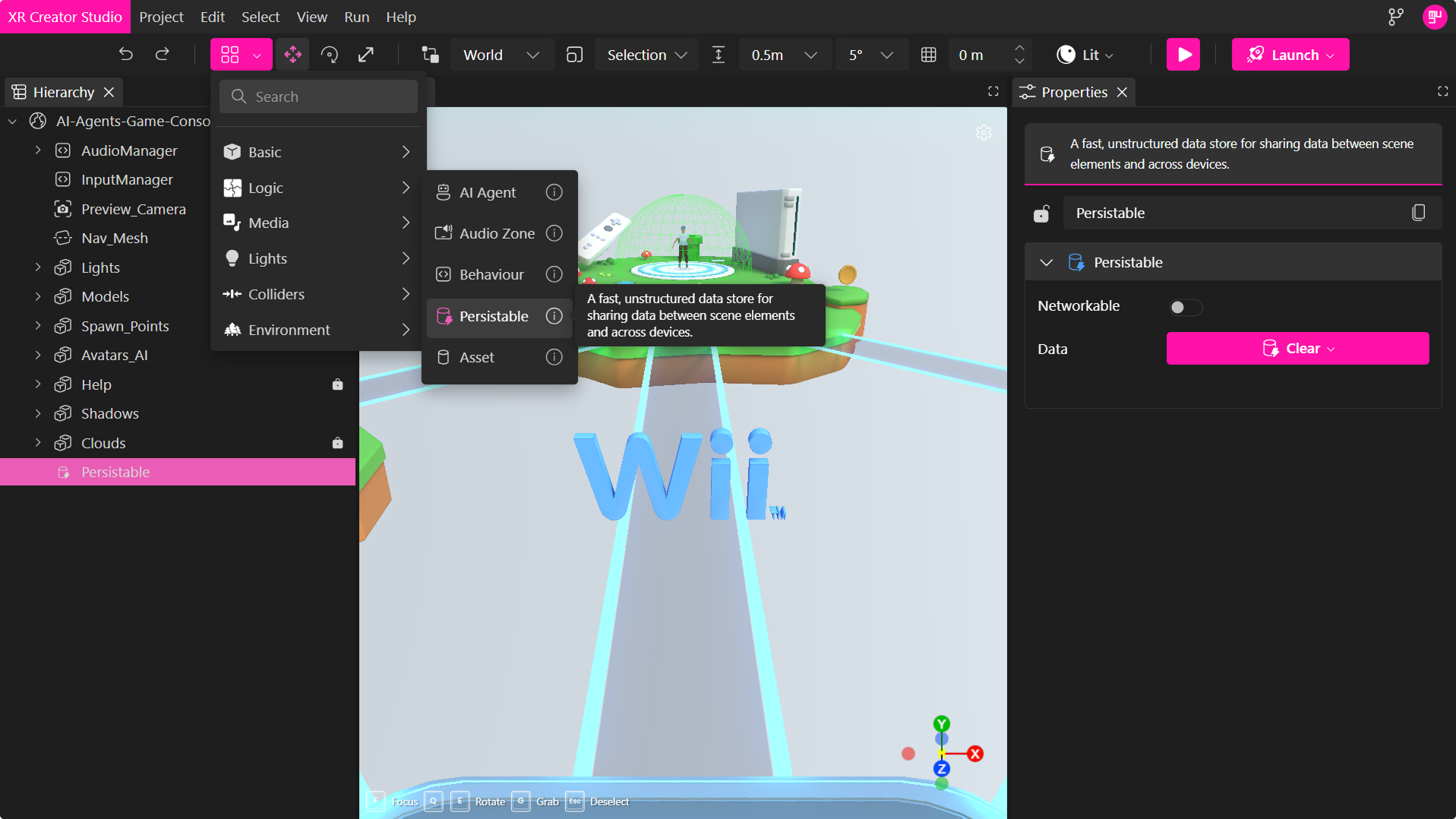Screen dimensions: 1456x819
Task: Collapse the Persistable properties section
Action: point(1046,262)
